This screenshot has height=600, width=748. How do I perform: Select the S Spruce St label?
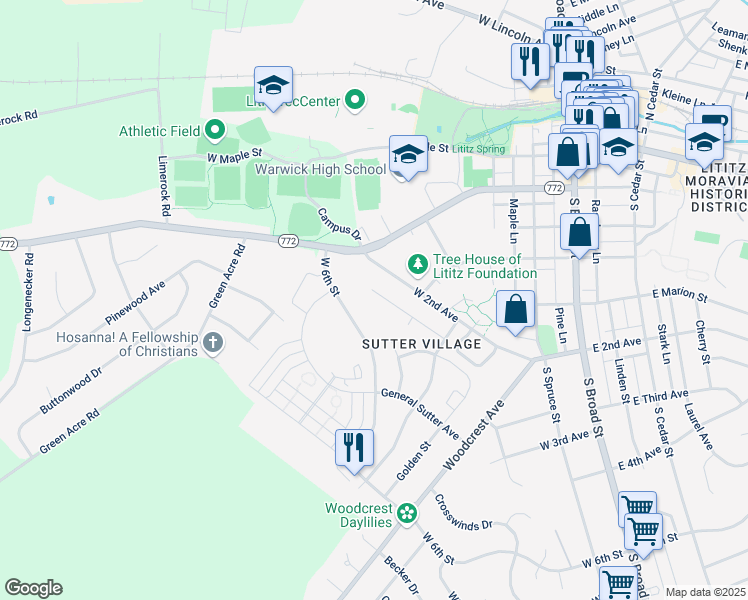(552, 395)
